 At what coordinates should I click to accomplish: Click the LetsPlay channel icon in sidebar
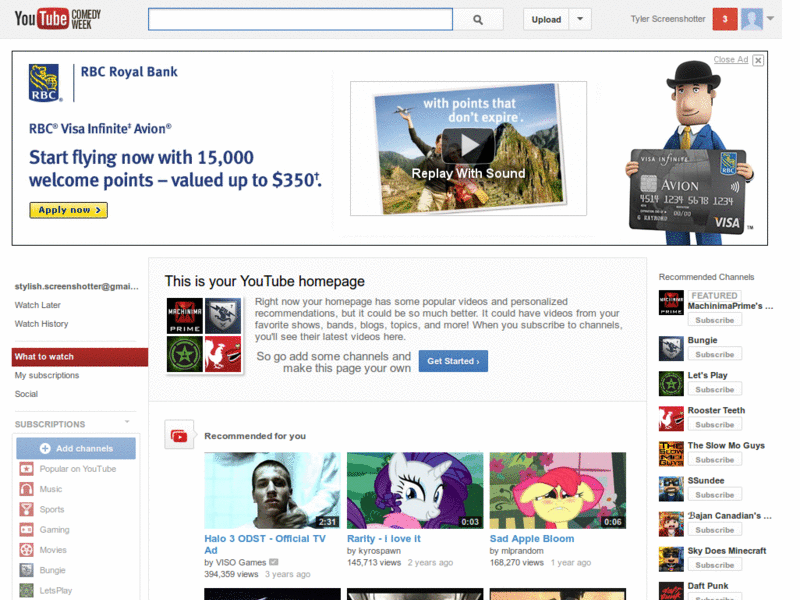(27, 590)
